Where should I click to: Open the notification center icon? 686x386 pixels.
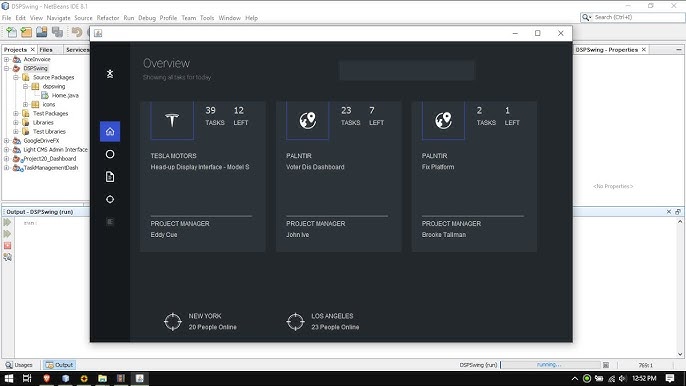(x=670, y=379)
